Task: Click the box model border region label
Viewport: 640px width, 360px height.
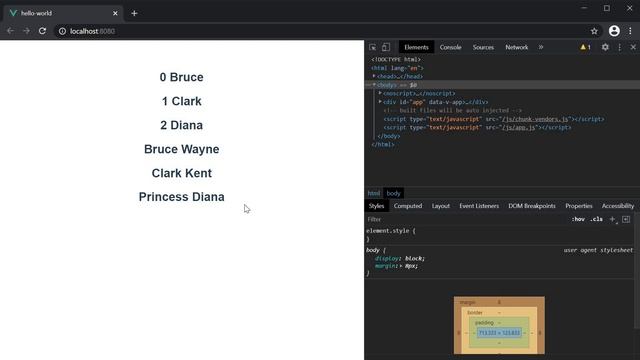Action: point(475,313)
